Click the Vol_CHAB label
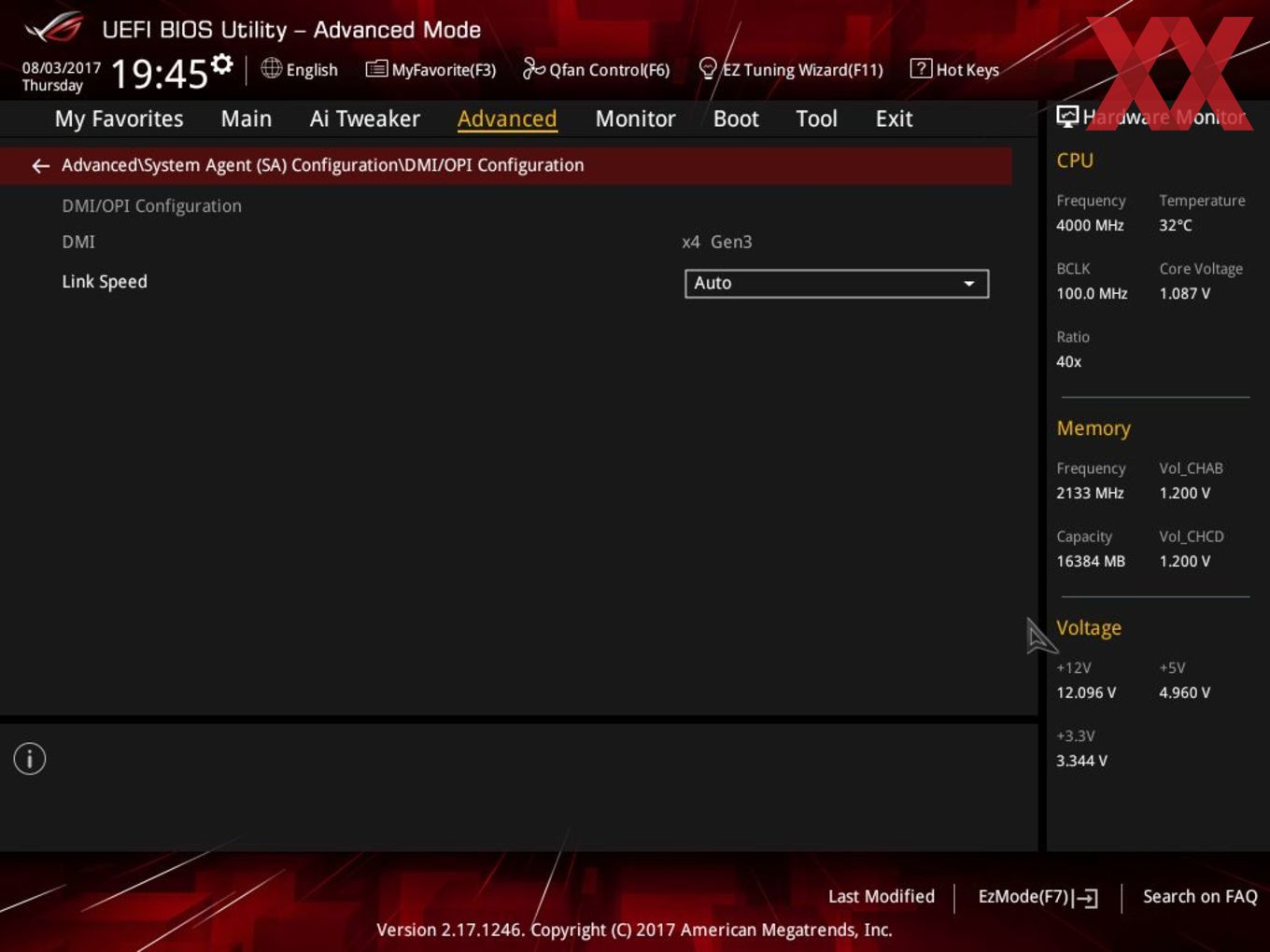 [x=1191, y=469]
